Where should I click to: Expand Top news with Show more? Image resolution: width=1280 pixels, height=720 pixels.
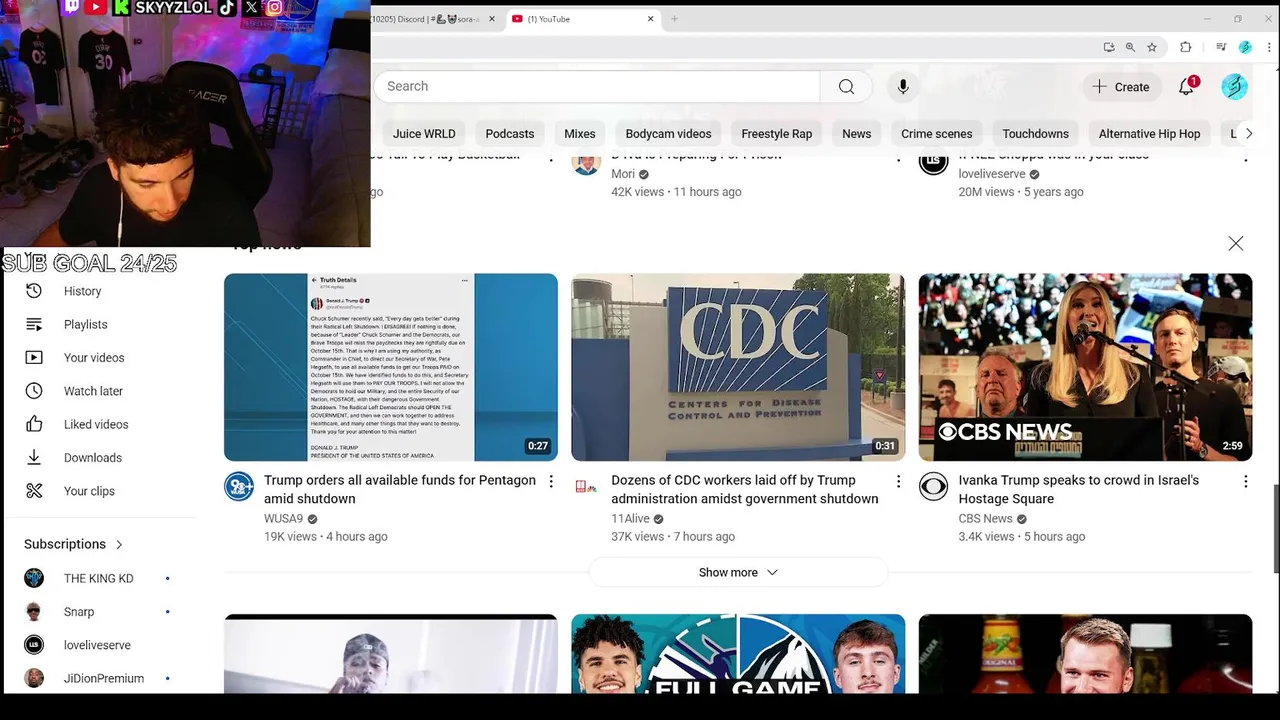point(738,573)
